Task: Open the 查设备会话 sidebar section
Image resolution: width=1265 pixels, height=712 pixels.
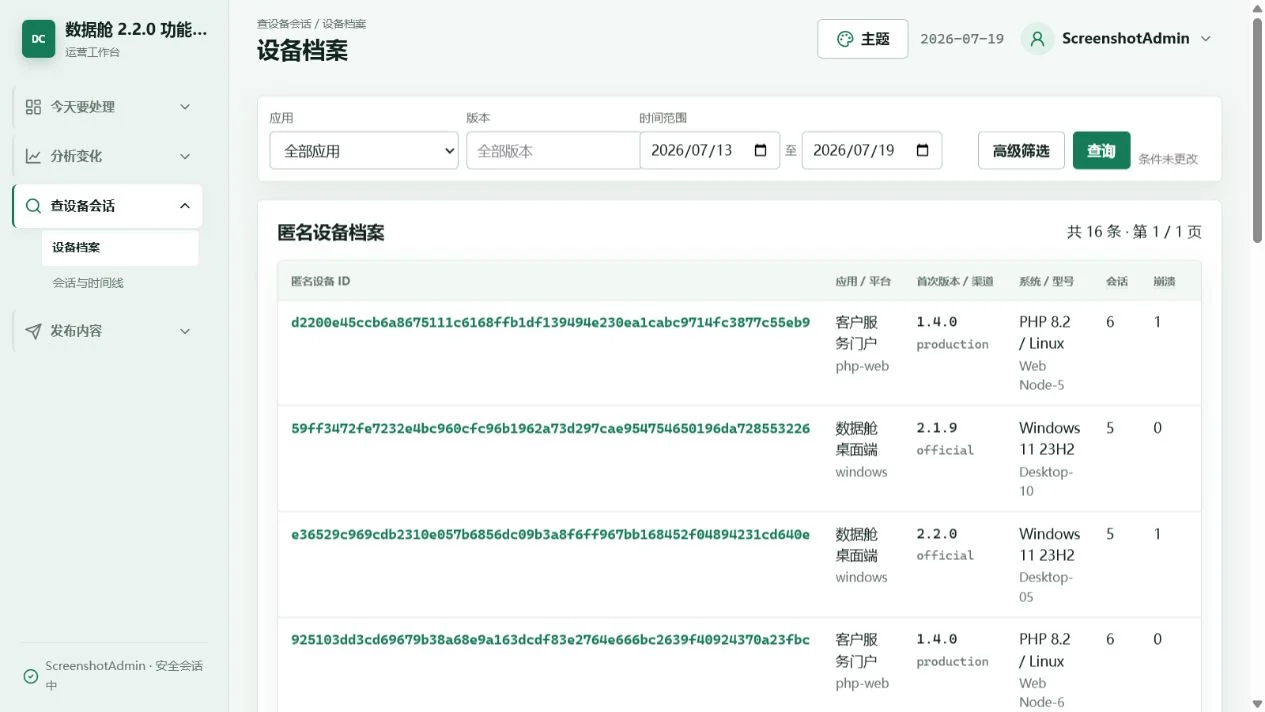Action: 108,206
